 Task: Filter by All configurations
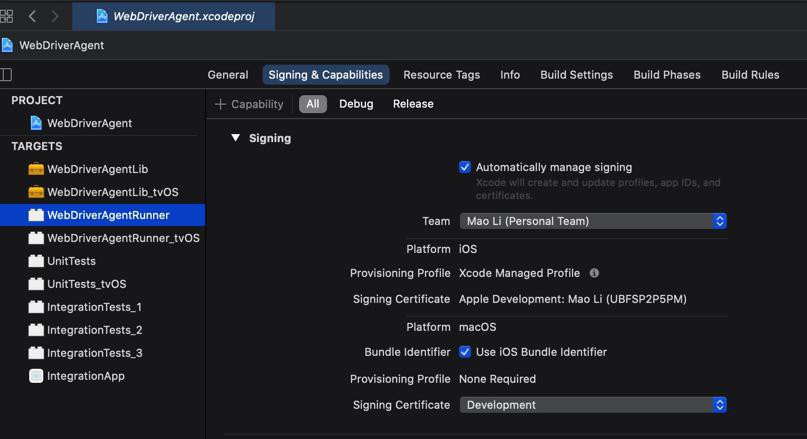tap(313, 104)
